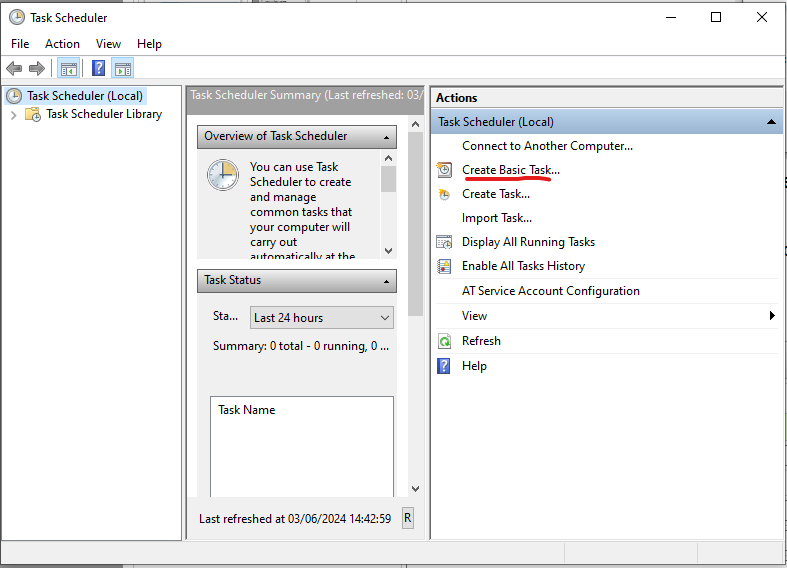Image resolution: width=787 pixels, height=568 pixels.
Task: Click the summary pane scroll-up arrow
Action: 415,124
